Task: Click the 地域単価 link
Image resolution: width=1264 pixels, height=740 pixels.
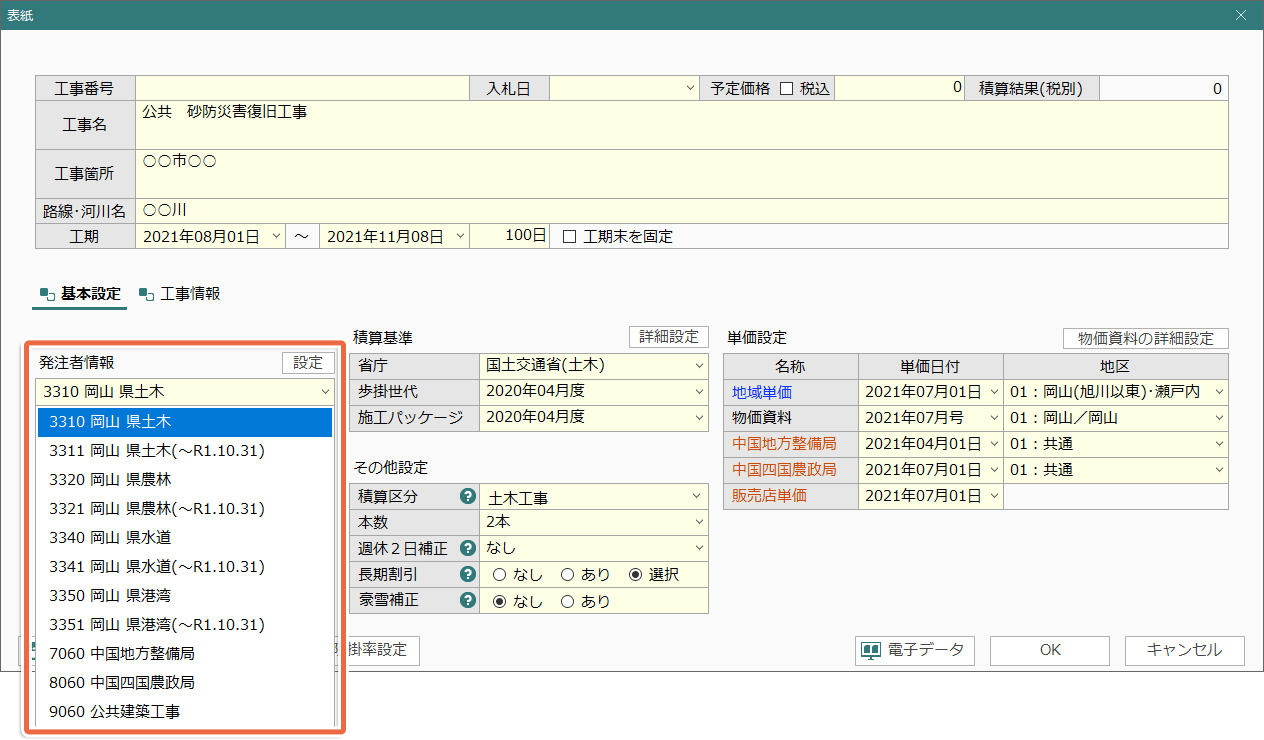Action: pos(762,392)
